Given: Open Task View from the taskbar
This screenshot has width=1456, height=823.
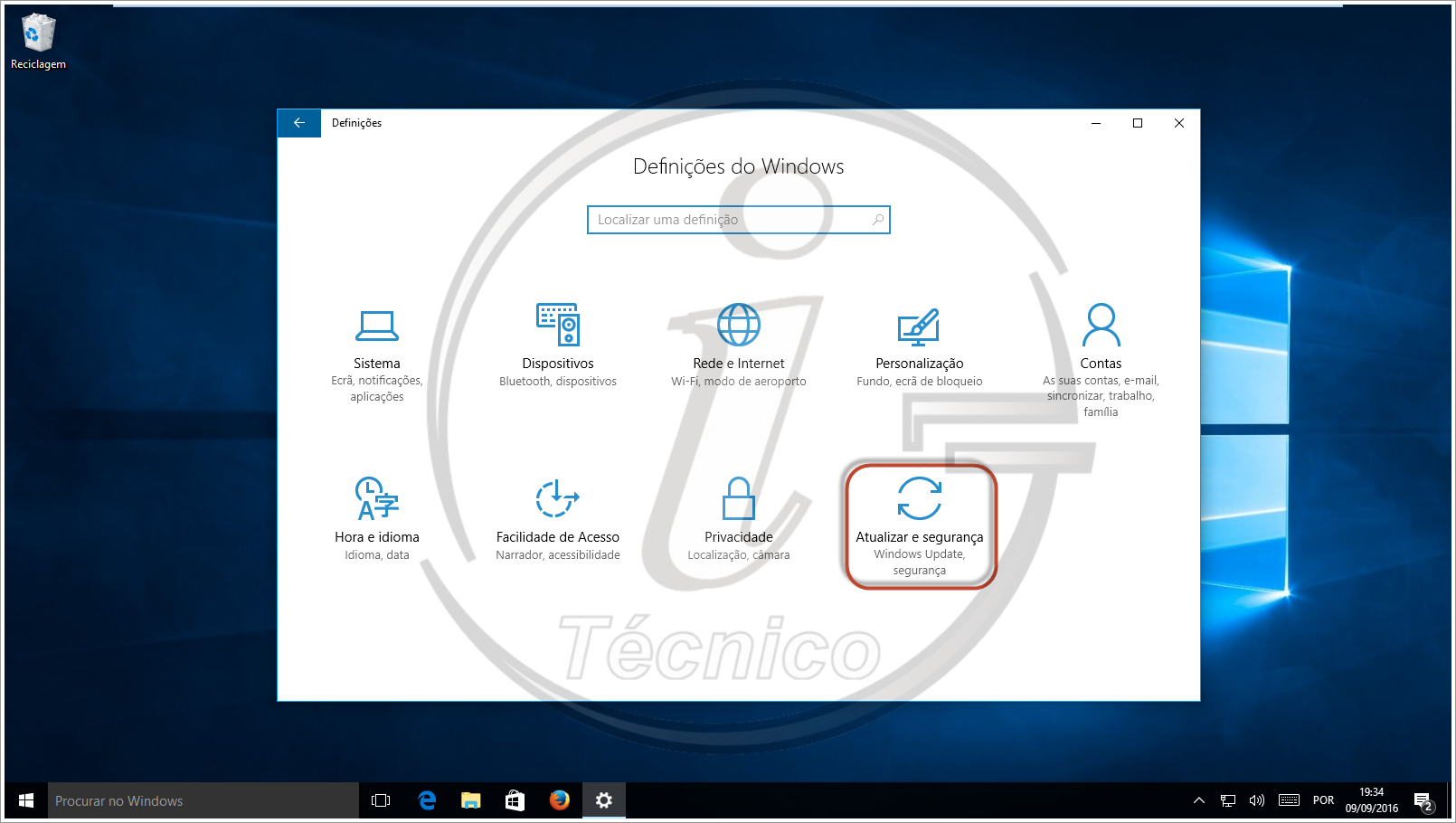Looking at the screenshot, I should click(381, 800).
